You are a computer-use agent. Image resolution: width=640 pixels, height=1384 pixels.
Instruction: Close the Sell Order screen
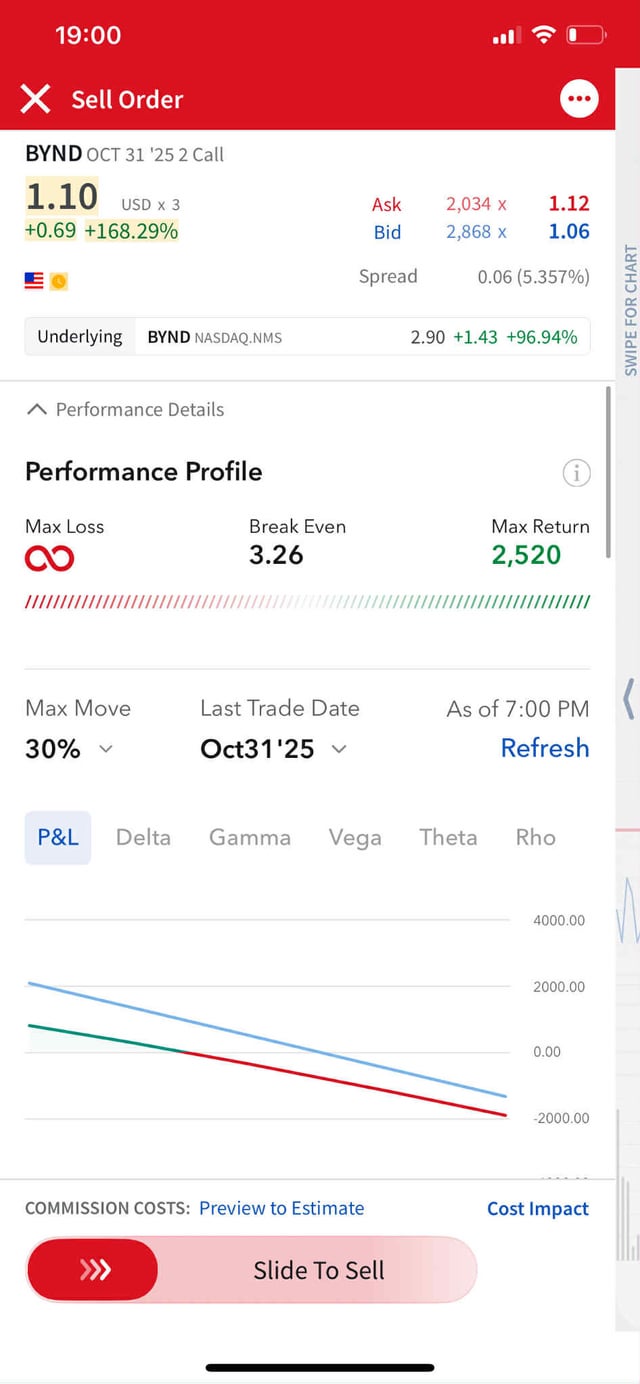point(35,99)
